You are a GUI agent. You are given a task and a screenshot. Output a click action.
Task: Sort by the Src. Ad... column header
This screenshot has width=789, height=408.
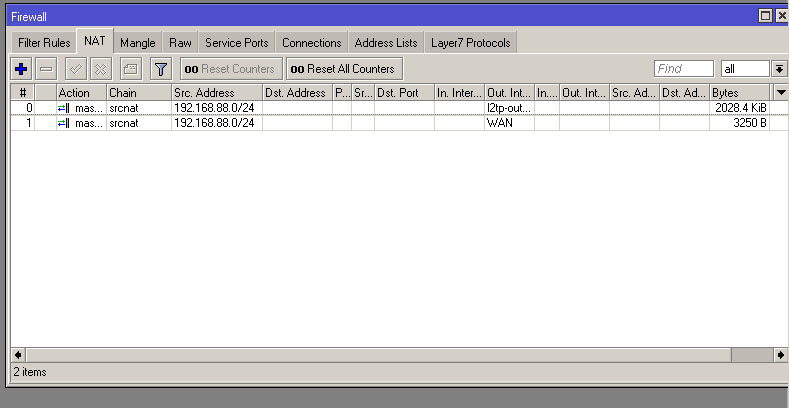[634, 93]
